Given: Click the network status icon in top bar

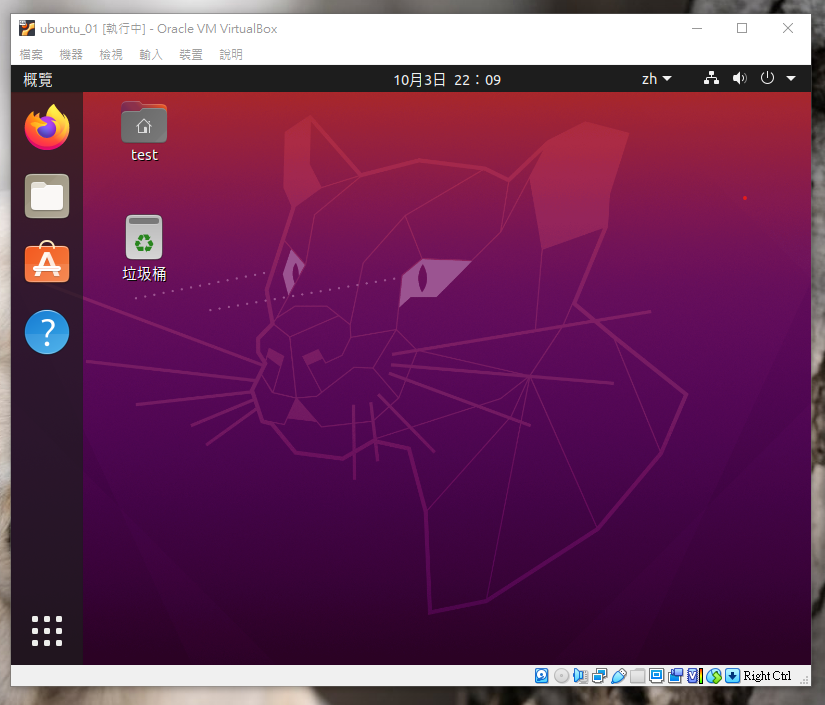Looking at the screenshot, I should (x=711, y=78).
